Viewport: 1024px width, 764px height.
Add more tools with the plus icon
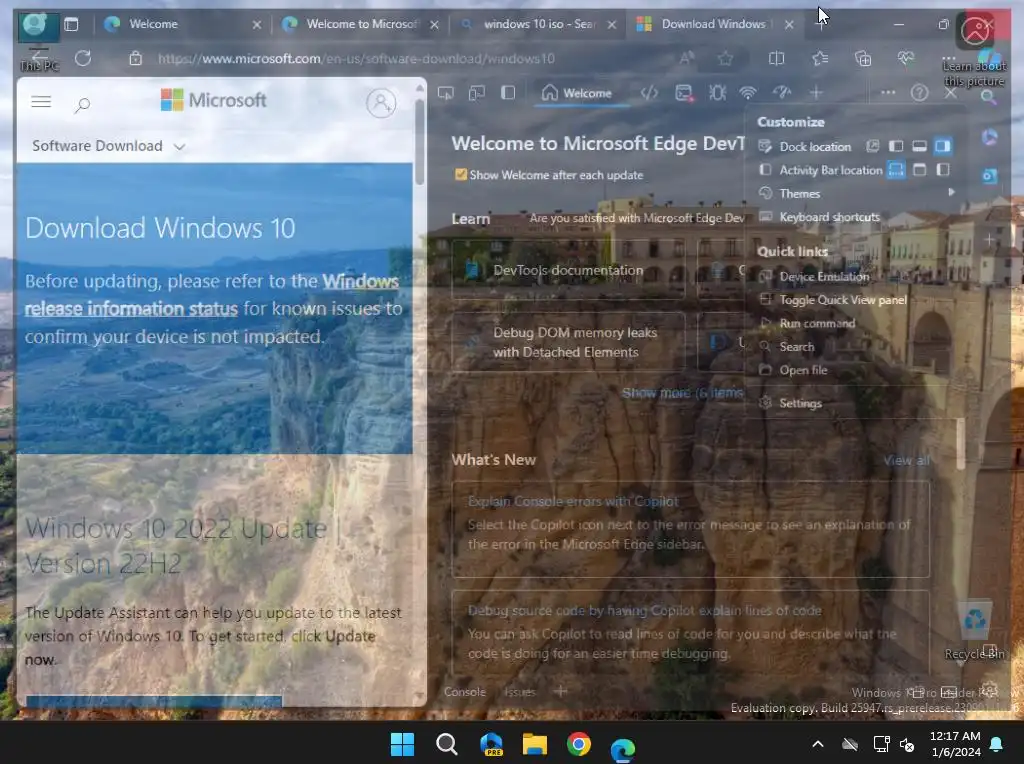pos(816,93)
